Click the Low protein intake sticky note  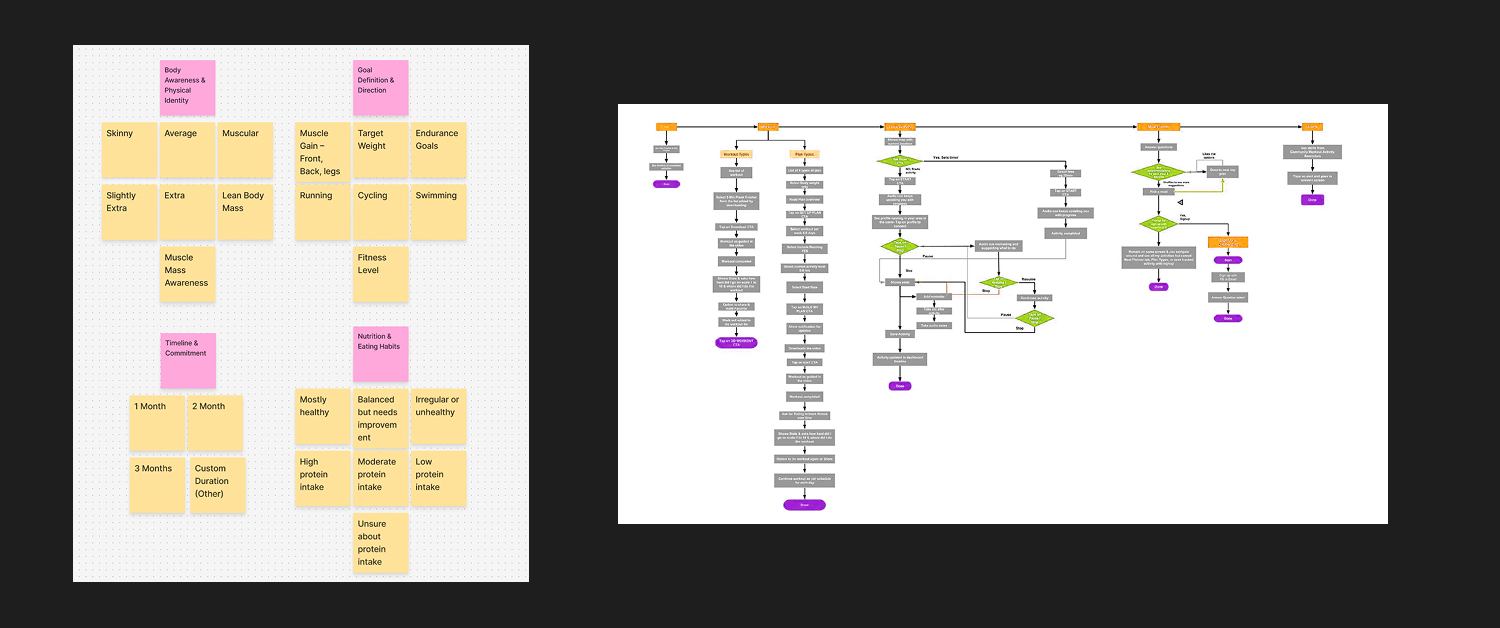[x=438, y=478]
